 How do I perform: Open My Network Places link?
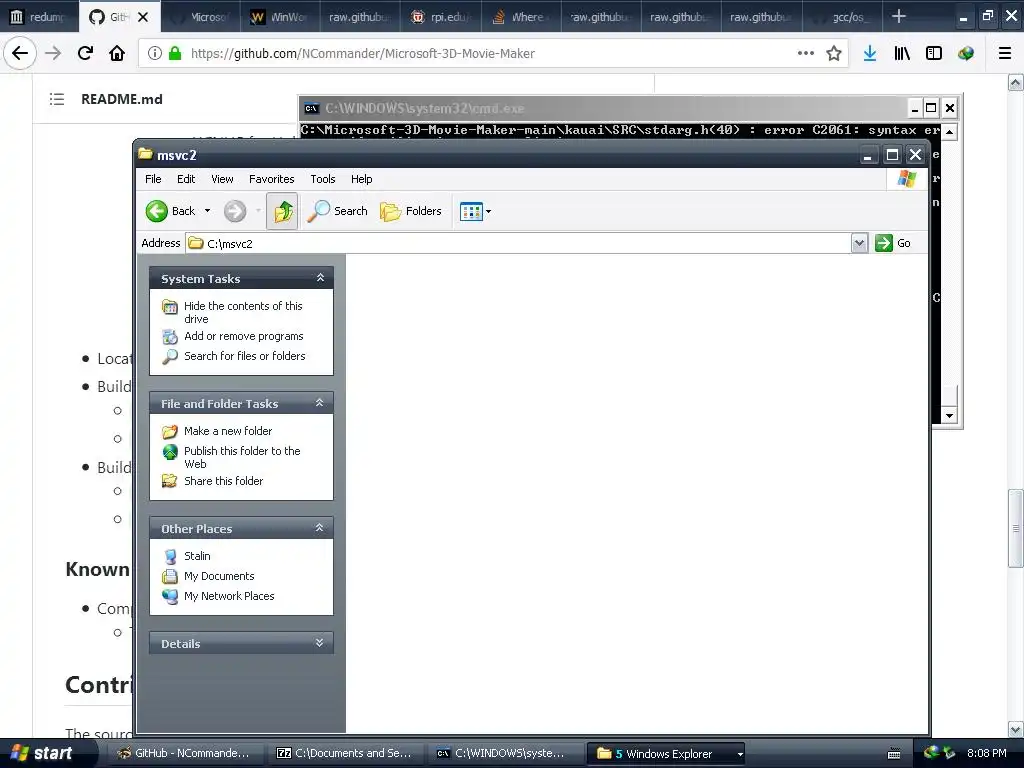point(229,596)
